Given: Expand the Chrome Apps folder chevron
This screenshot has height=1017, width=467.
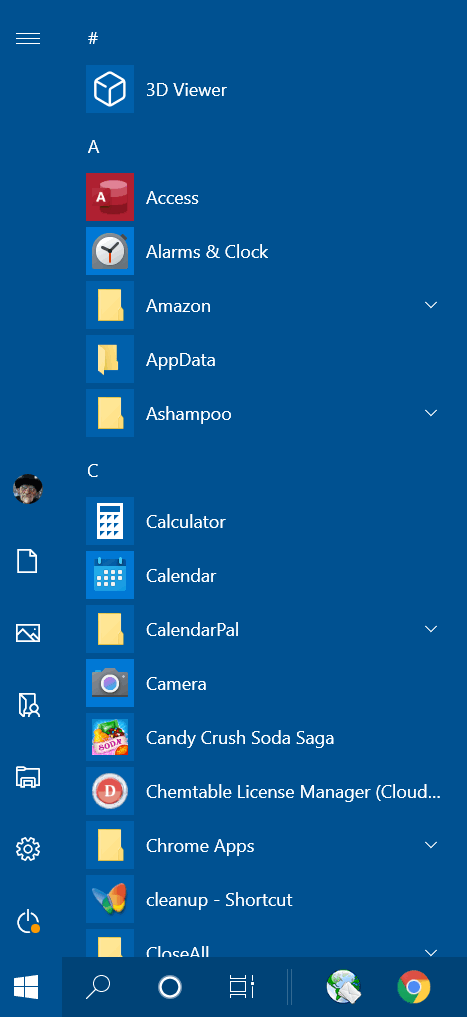Looking at the screenshot, I should (x=431, y=844).
